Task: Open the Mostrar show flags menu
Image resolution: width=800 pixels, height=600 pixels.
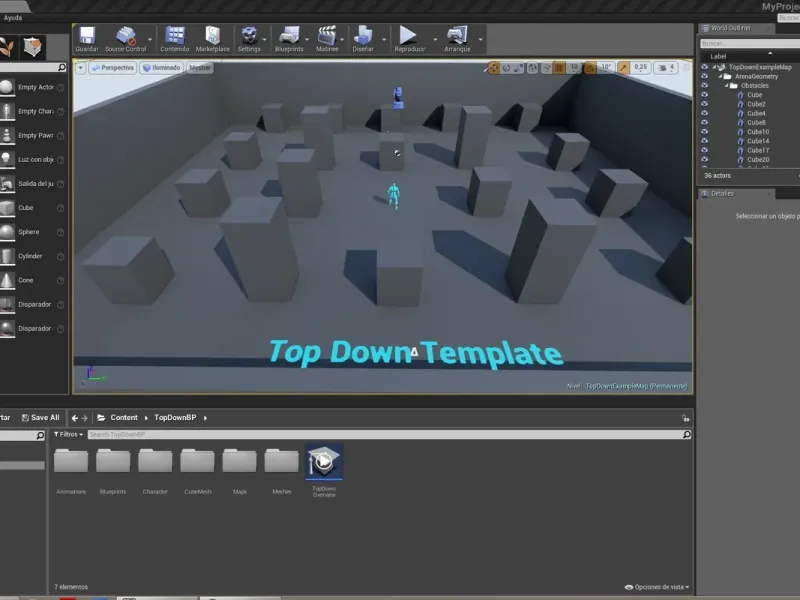Action: [x=199, y=67]
